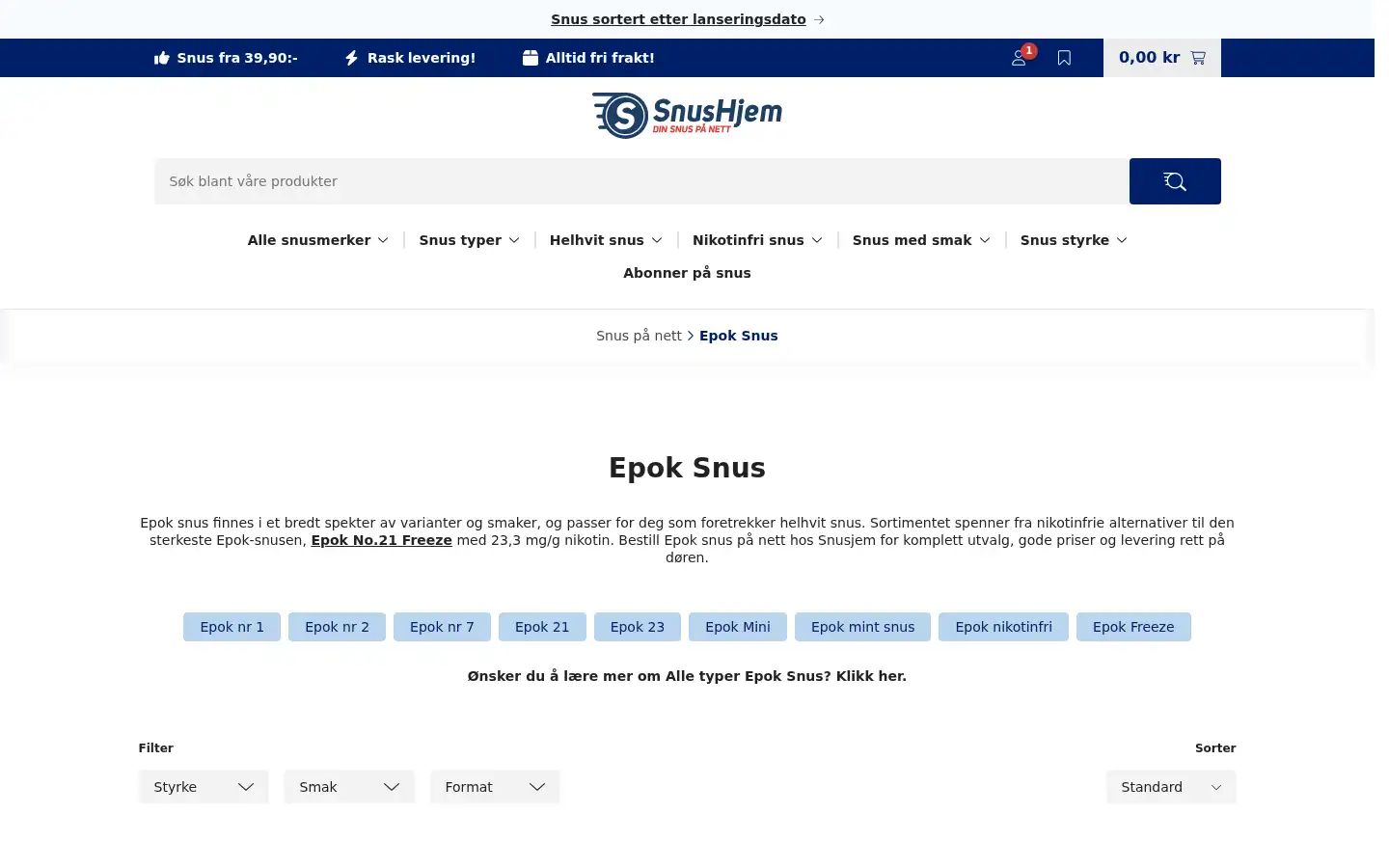Select Epok nr 1 tag
Viewport: 1389px width, 868px height.
pos(231,627)
